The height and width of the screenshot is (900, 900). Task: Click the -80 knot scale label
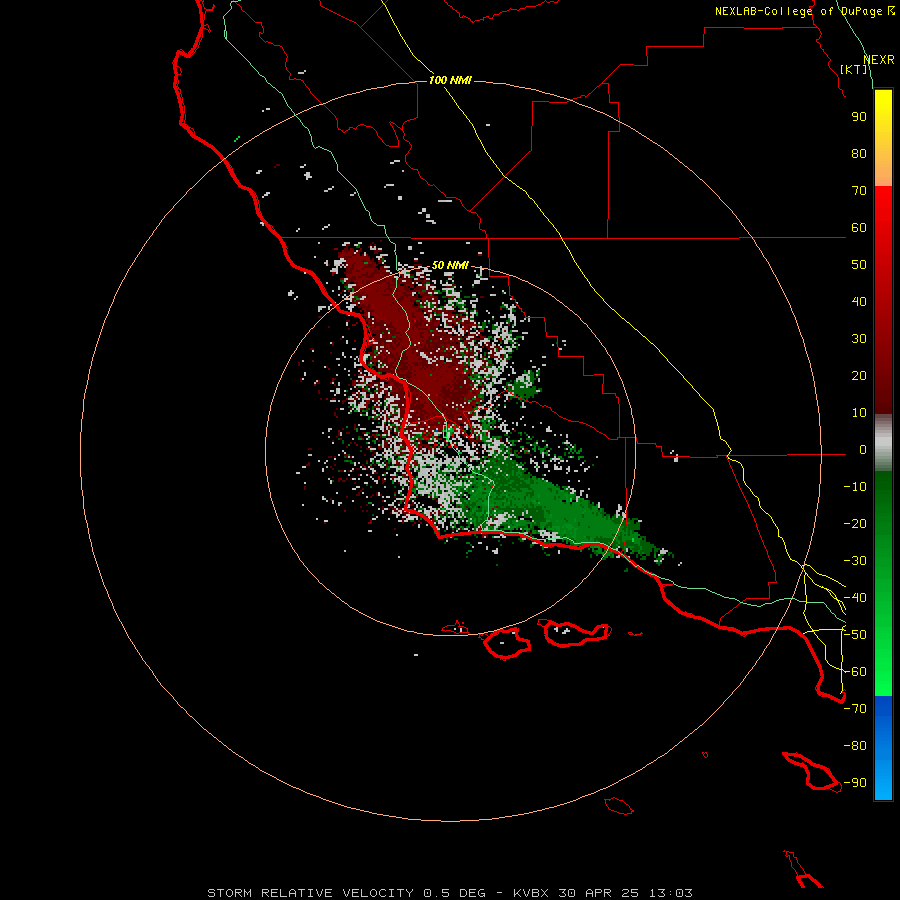point(855,746)
